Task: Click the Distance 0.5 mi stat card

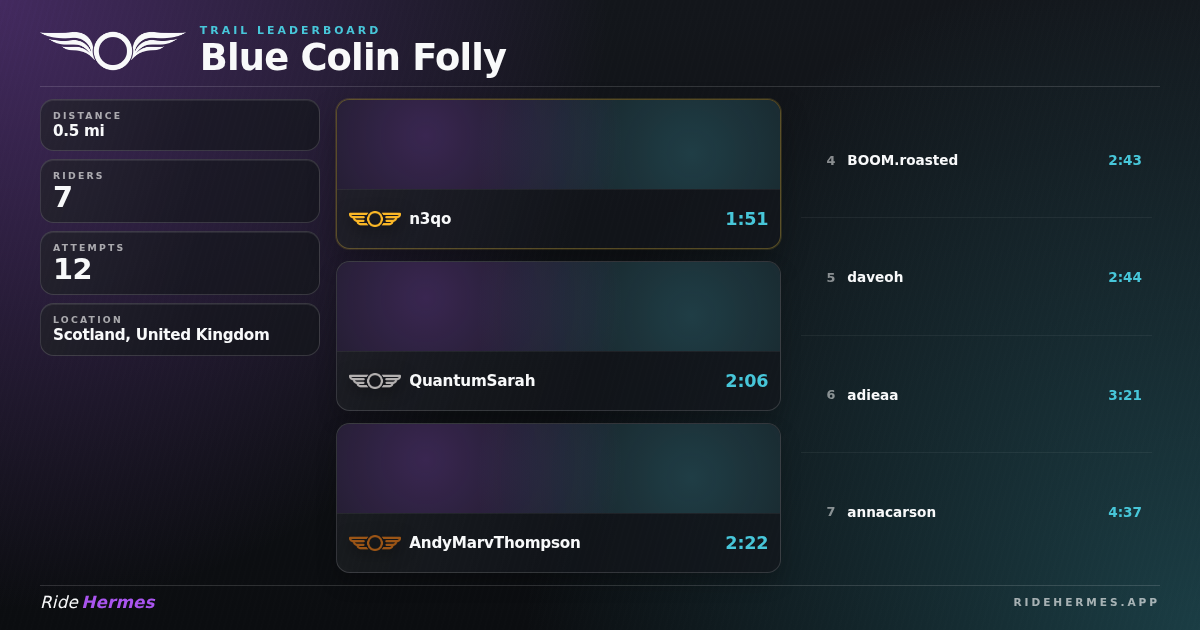Action: pos(180,125)
